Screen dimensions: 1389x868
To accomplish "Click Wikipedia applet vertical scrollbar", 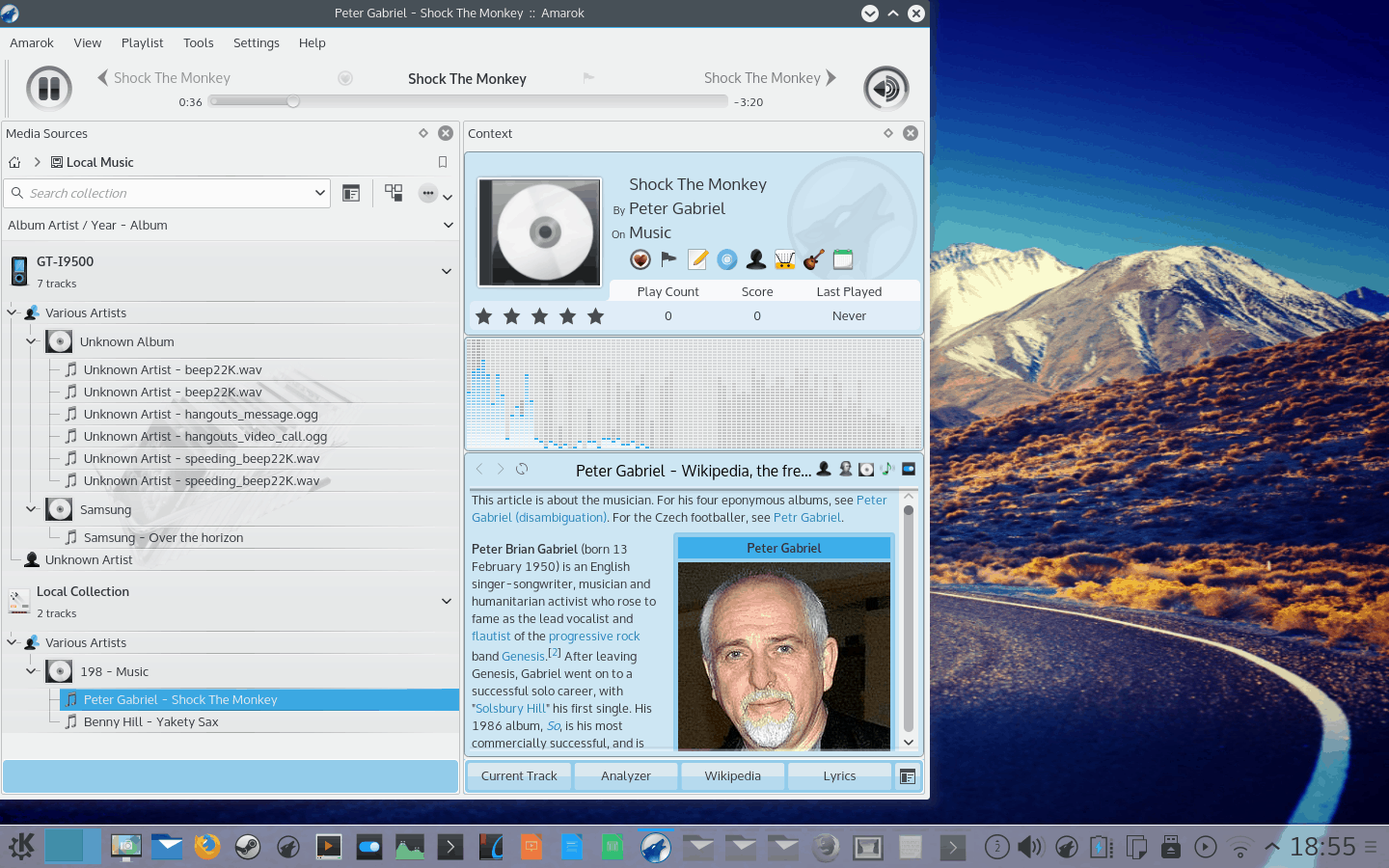I will pos(909,617).
